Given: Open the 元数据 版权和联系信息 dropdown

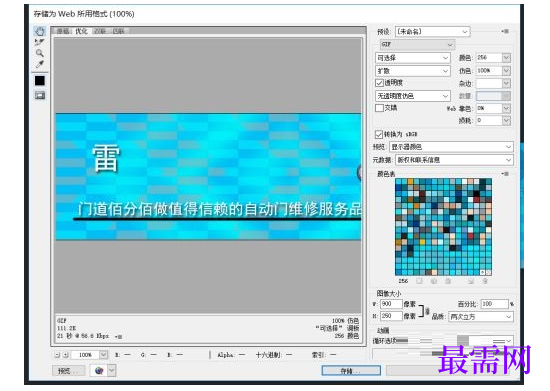Looking at the screenshot, I should [x=454, y=160].
